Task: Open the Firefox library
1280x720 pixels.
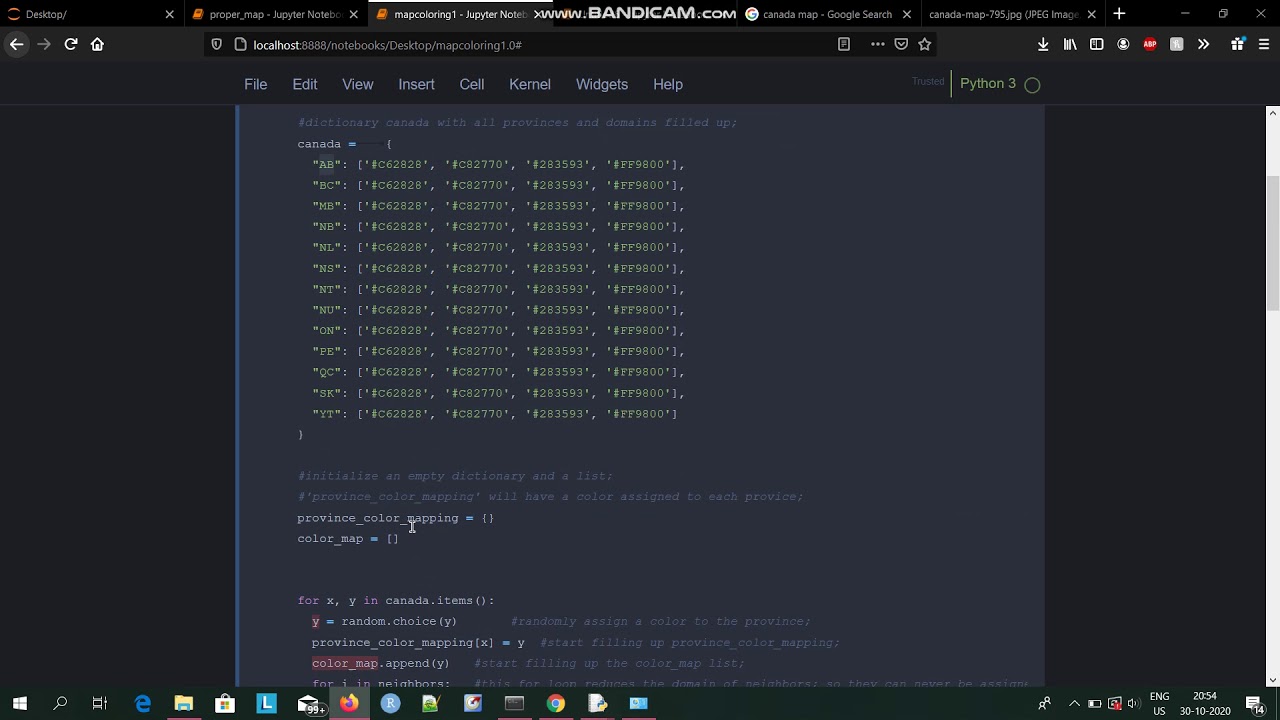Action: 1070,44
